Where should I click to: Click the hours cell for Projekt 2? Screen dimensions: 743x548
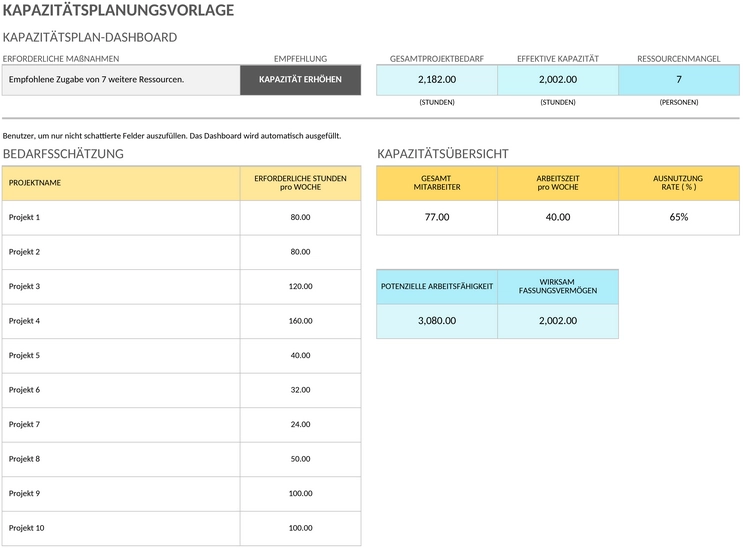click(x=300, y=252)
